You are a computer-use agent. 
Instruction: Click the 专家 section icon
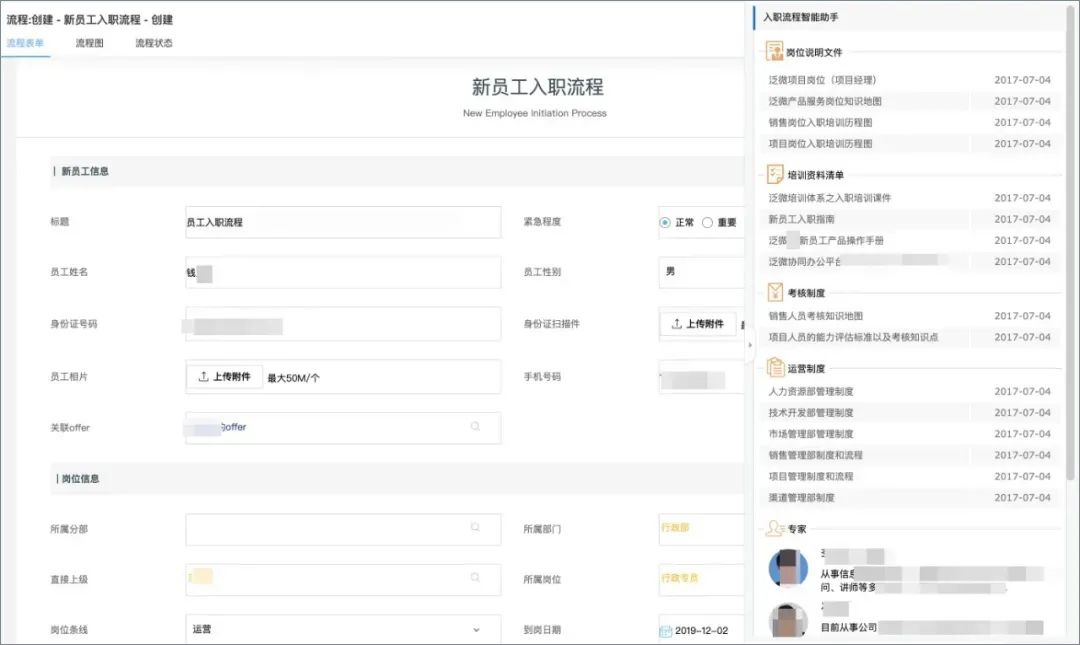click(776, 529)
